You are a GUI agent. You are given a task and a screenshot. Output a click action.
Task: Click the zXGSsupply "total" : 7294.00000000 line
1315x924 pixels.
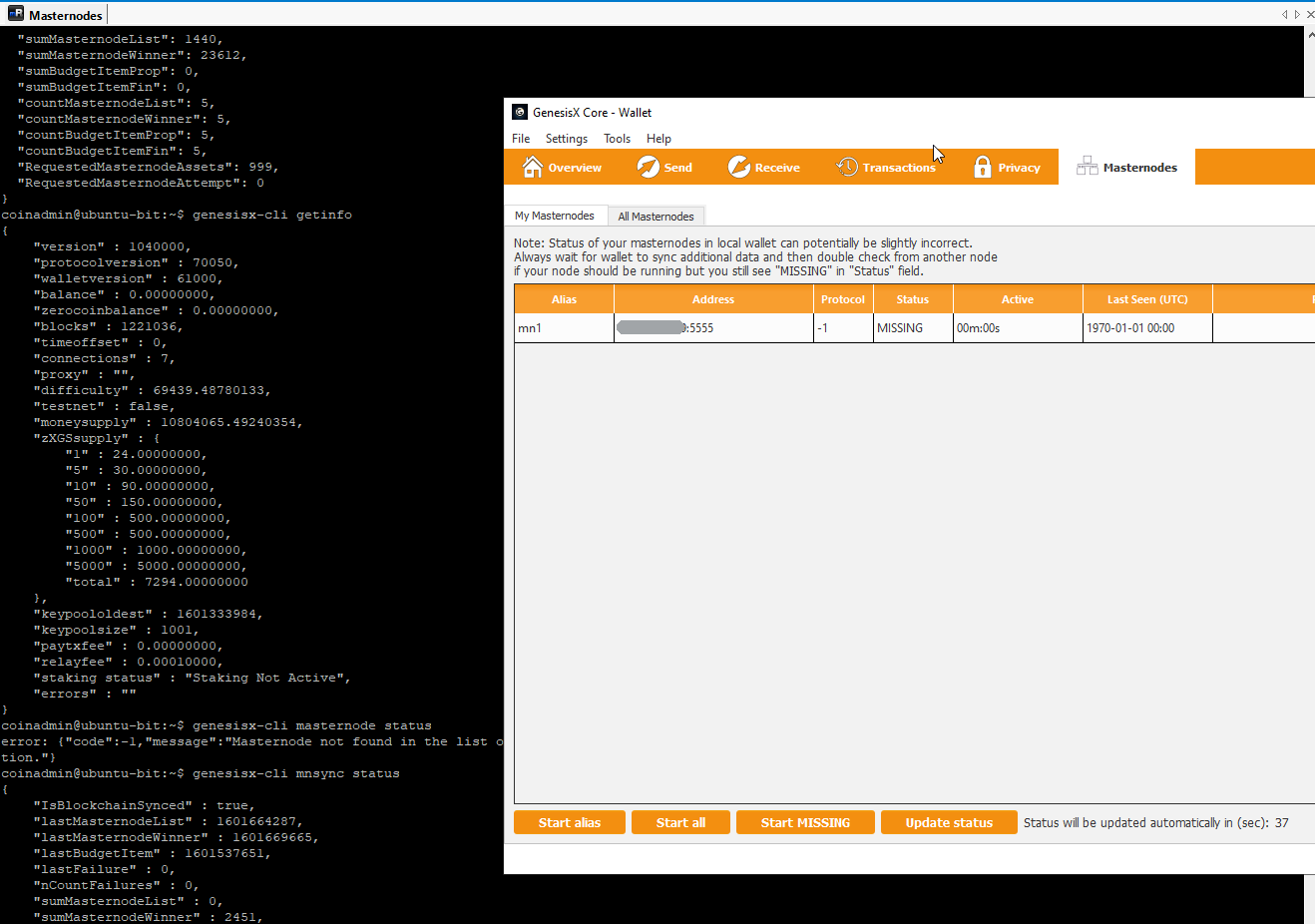pyautogui.click(x=157, y=582)
